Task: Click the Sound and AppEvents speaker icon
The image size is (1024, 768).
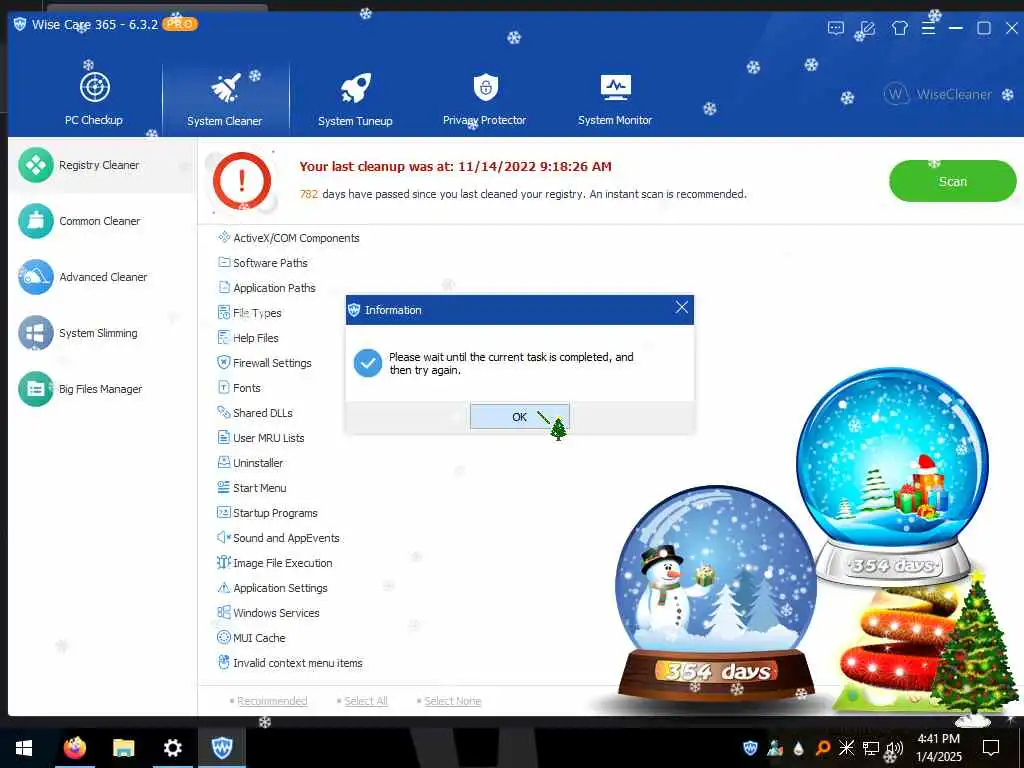Action: tap(224, 537)
